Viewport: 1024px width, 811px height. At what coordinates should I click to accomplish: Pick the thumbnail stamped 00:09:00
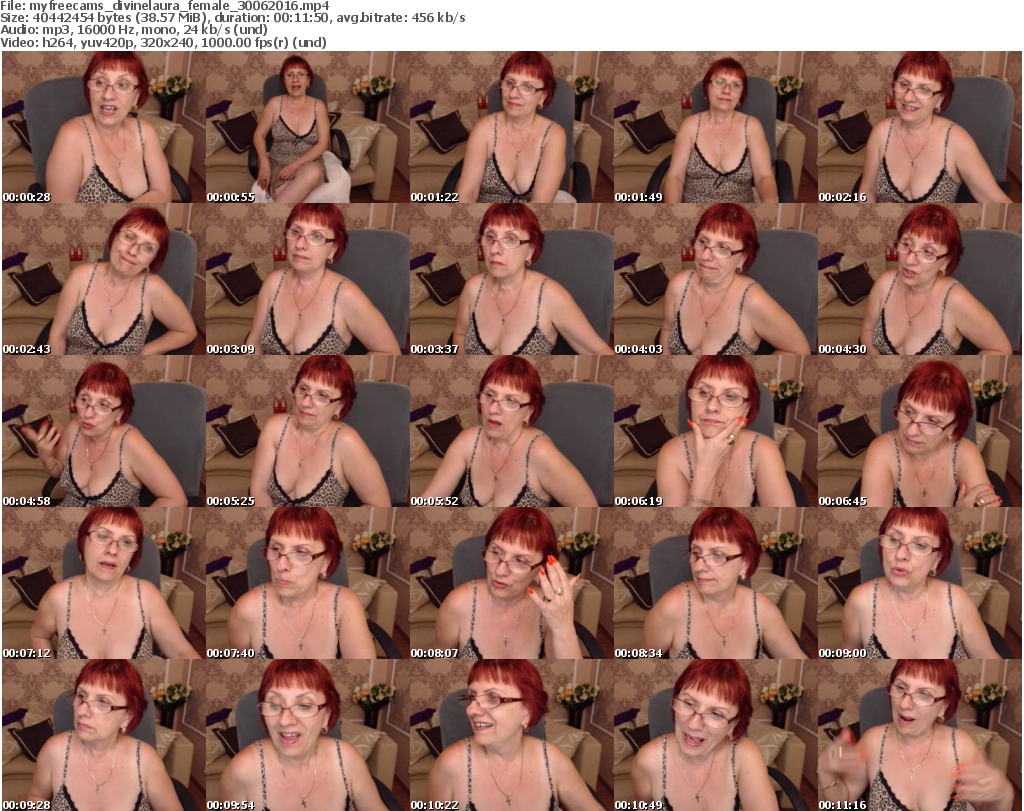pos(920,583)
